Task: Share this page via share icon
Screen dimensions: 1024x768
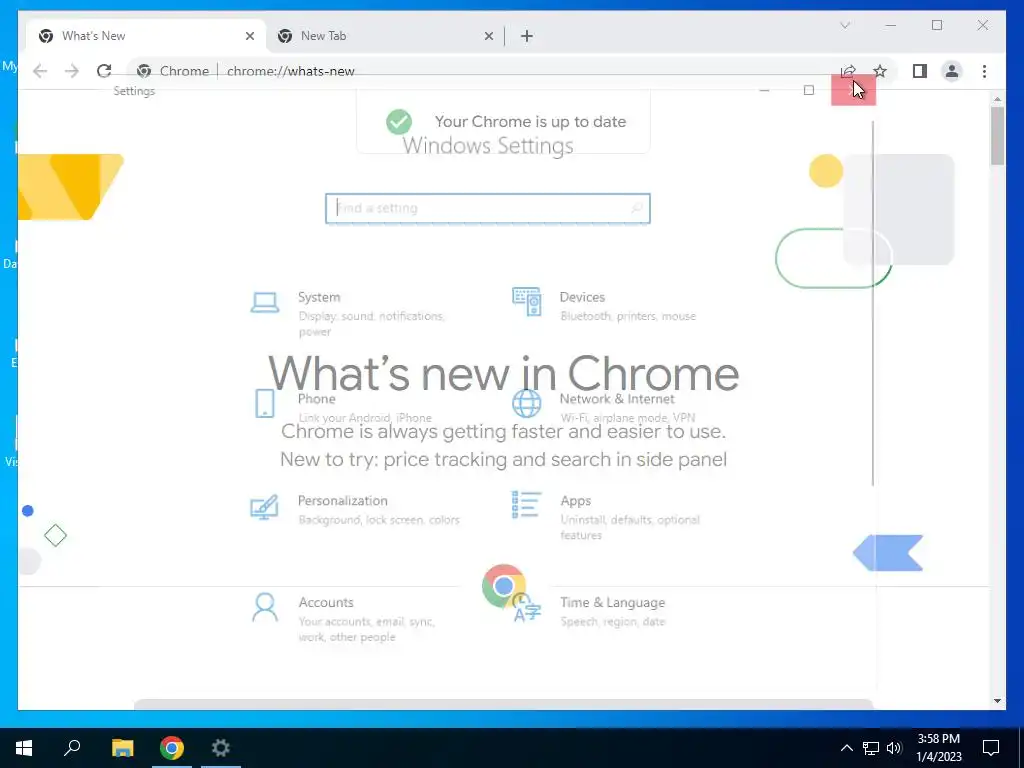Action: [848, 71]
